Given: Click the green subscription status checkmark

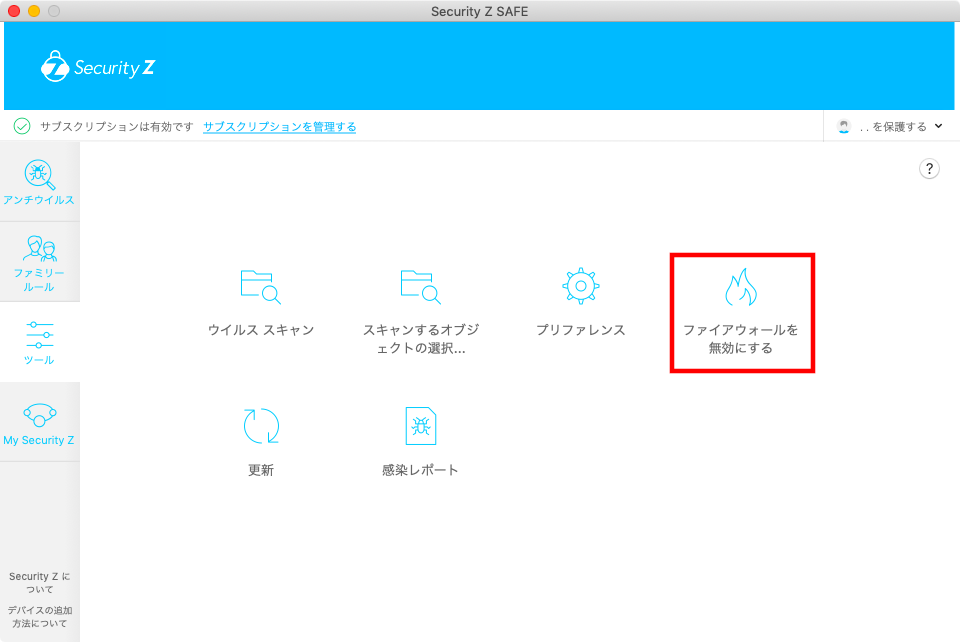Looking at the screenshot, I should [22, 127].
